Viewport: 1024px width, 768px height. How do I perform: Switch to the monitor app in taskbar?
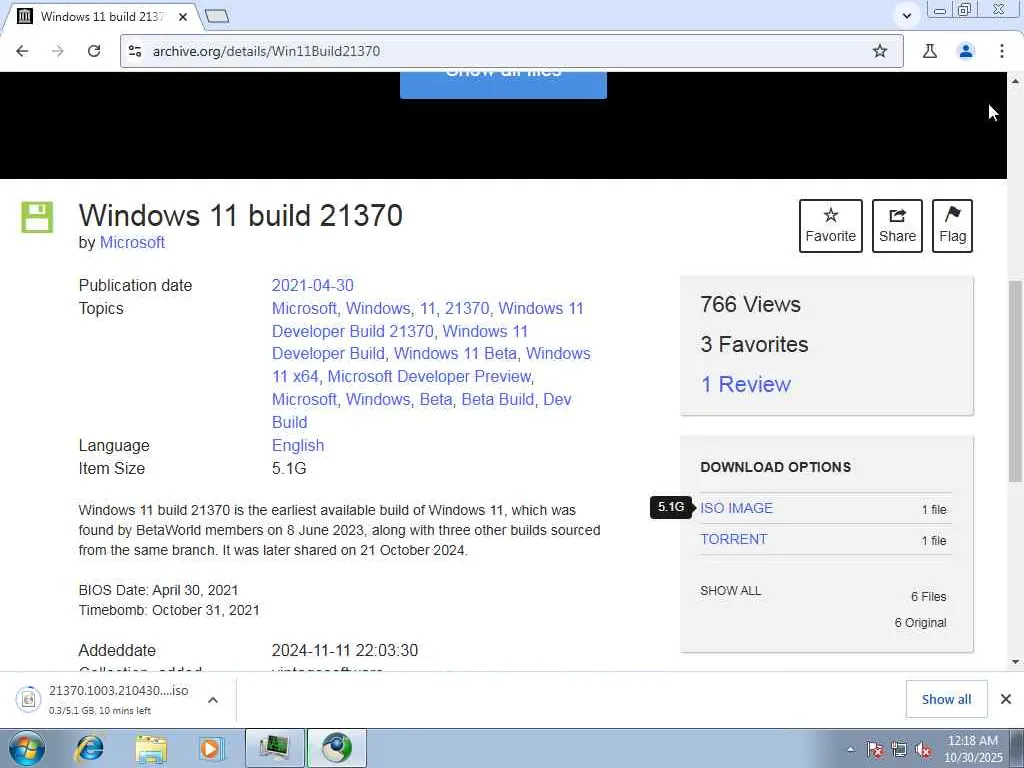[x=274, y=748]
